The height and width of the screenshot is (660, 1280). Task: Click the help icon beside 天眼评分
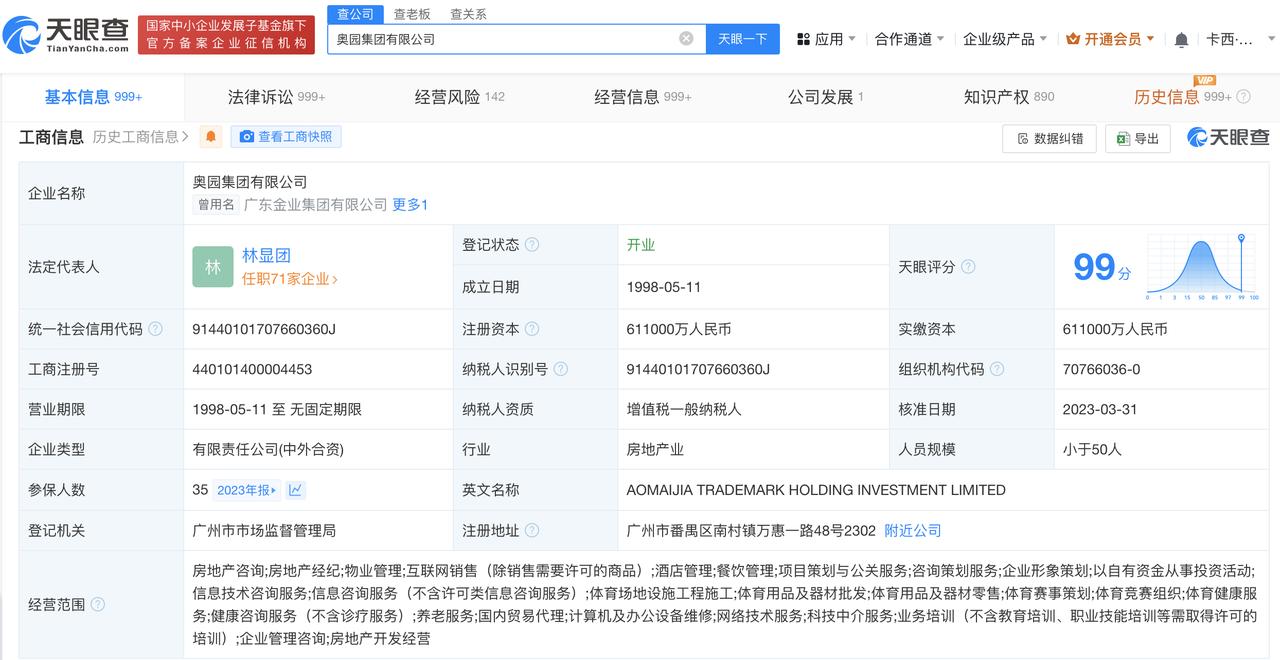tap(968, 267)
